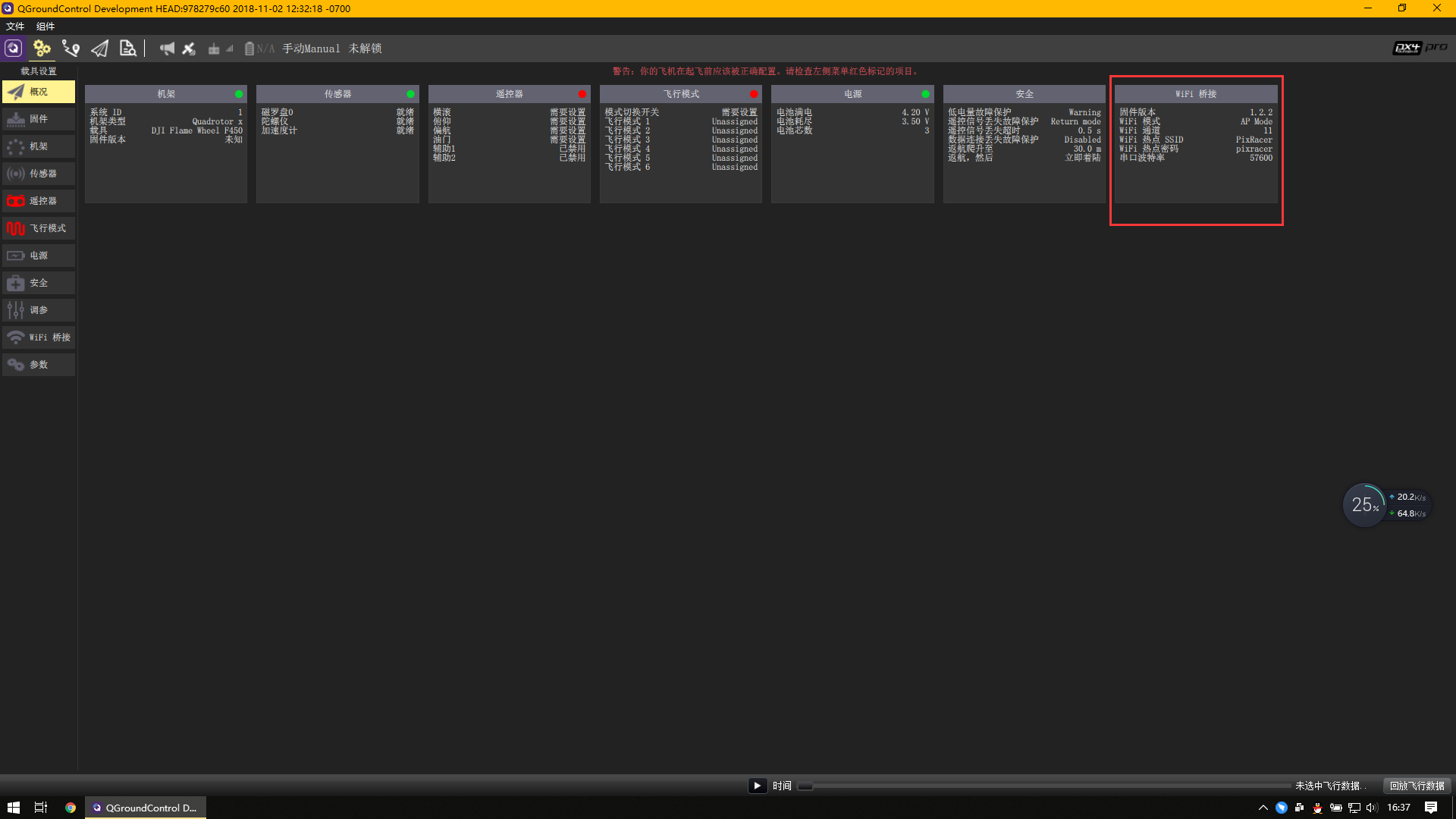
Task: Open the Analyze log view icon
Action: coord(128,49)
